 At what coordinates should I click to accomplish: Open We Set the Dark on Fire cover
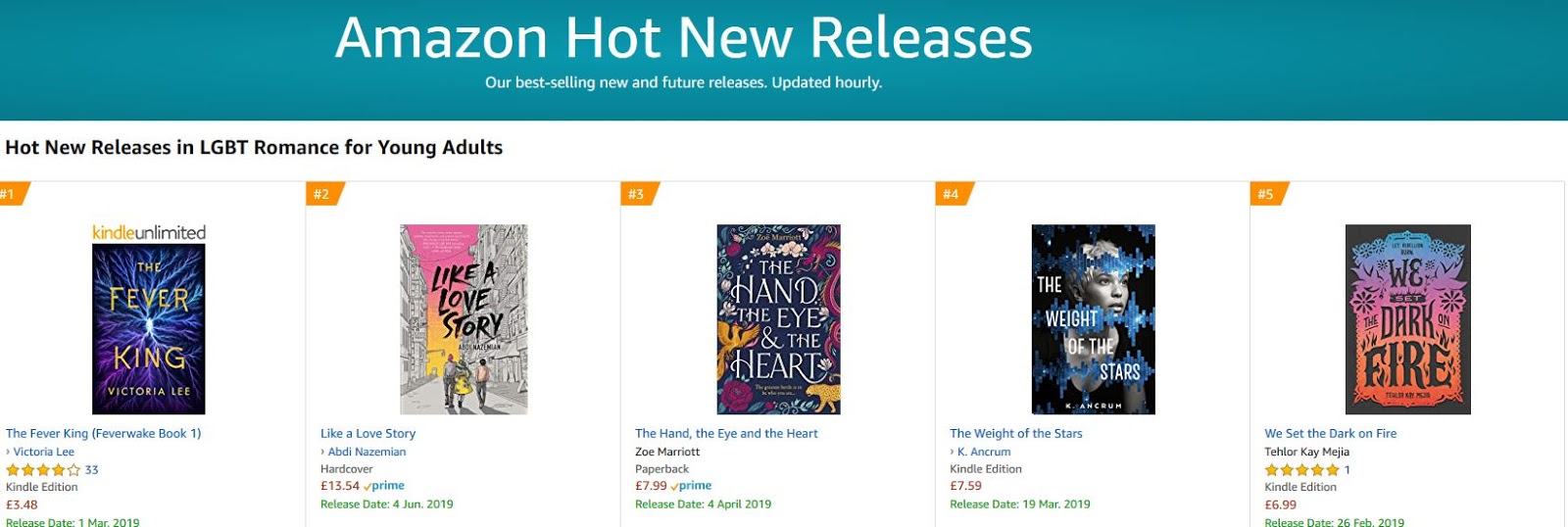pyautogui.click(x=1407, y=319)
